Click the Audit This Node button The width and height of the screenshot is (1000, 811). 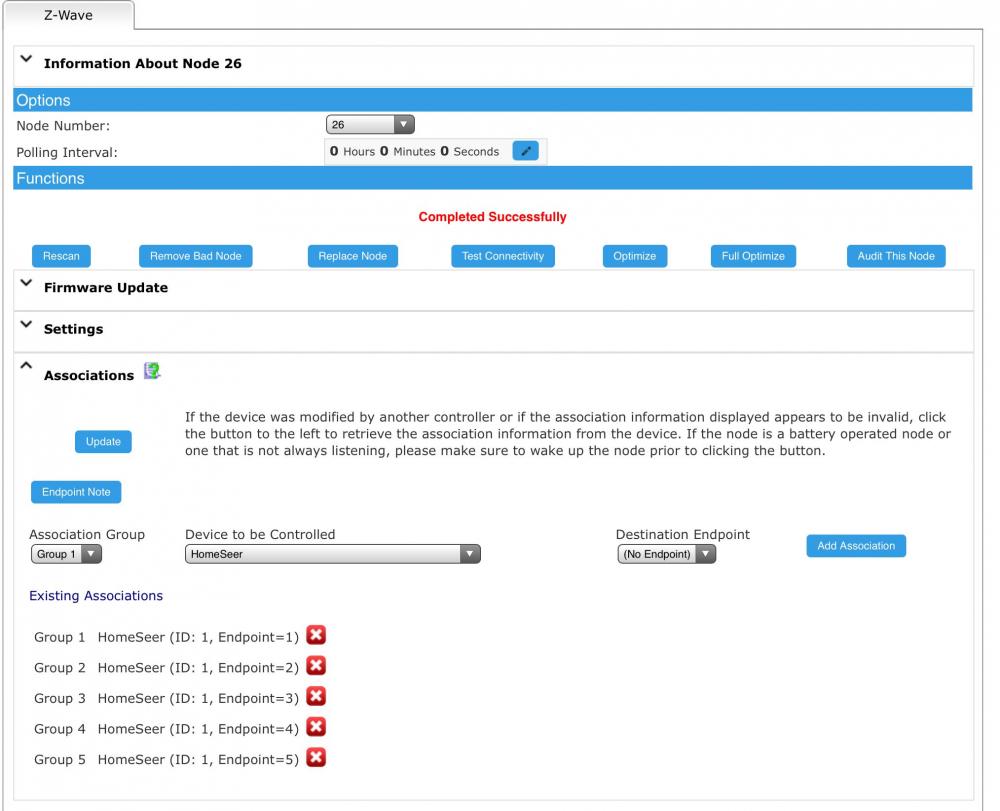pyautogui.click(x=896, y=256)
